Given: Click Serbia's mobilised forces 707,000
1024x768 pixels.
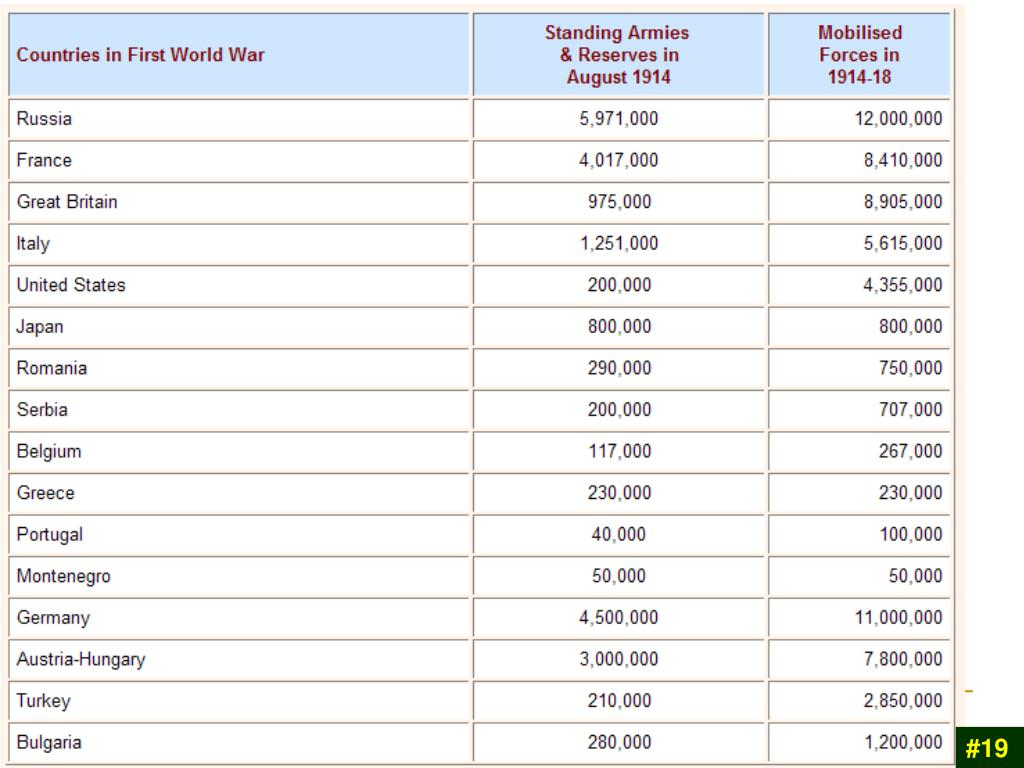Looking at the screenshot, I should (x=911, y=409).
